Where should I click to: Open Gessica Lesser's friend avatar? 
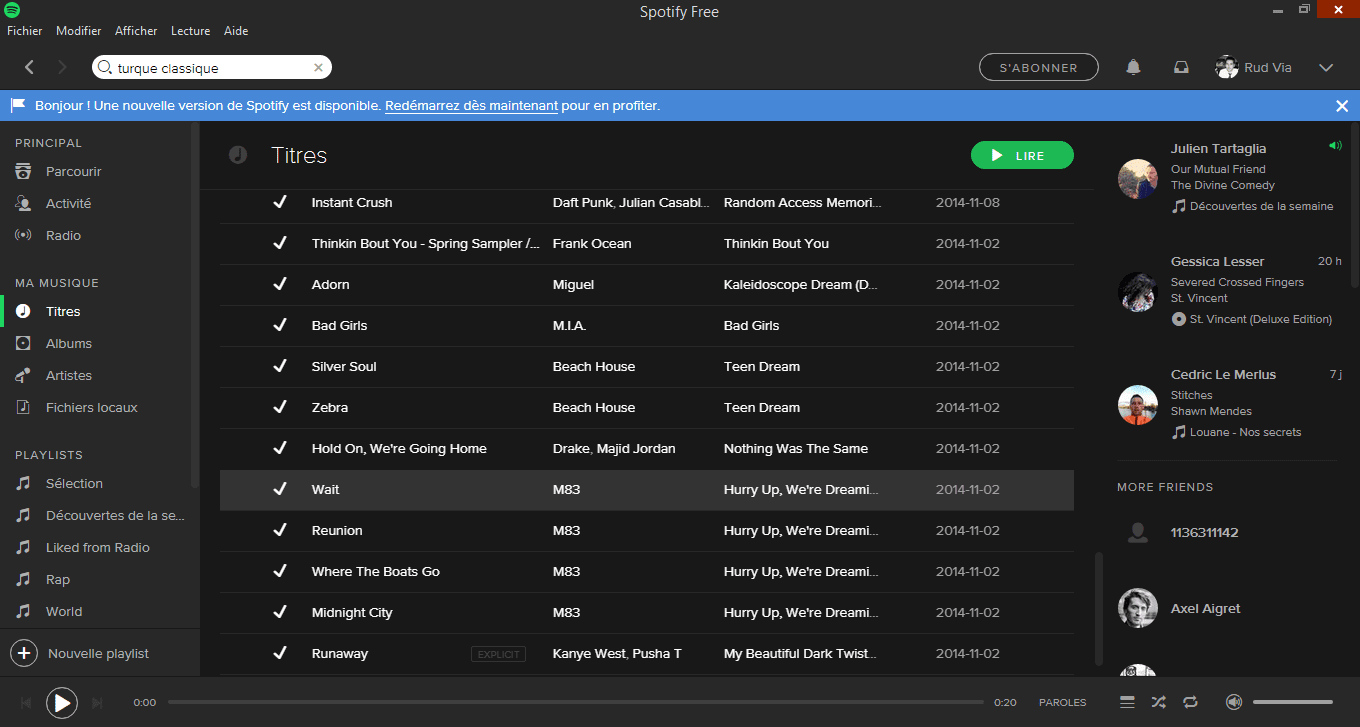pyautogui.click(x=1138, y=291)
